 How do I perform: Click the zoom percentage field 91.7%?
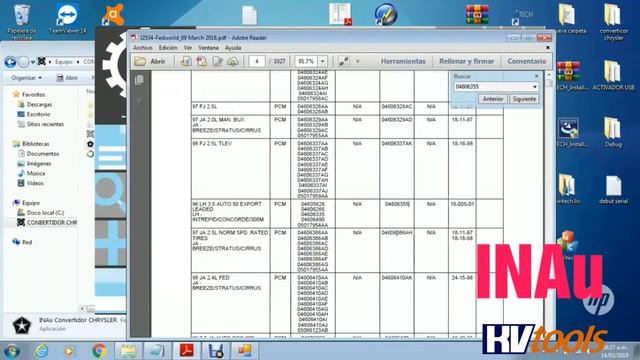pyautogui.click(x=306, y=61)
